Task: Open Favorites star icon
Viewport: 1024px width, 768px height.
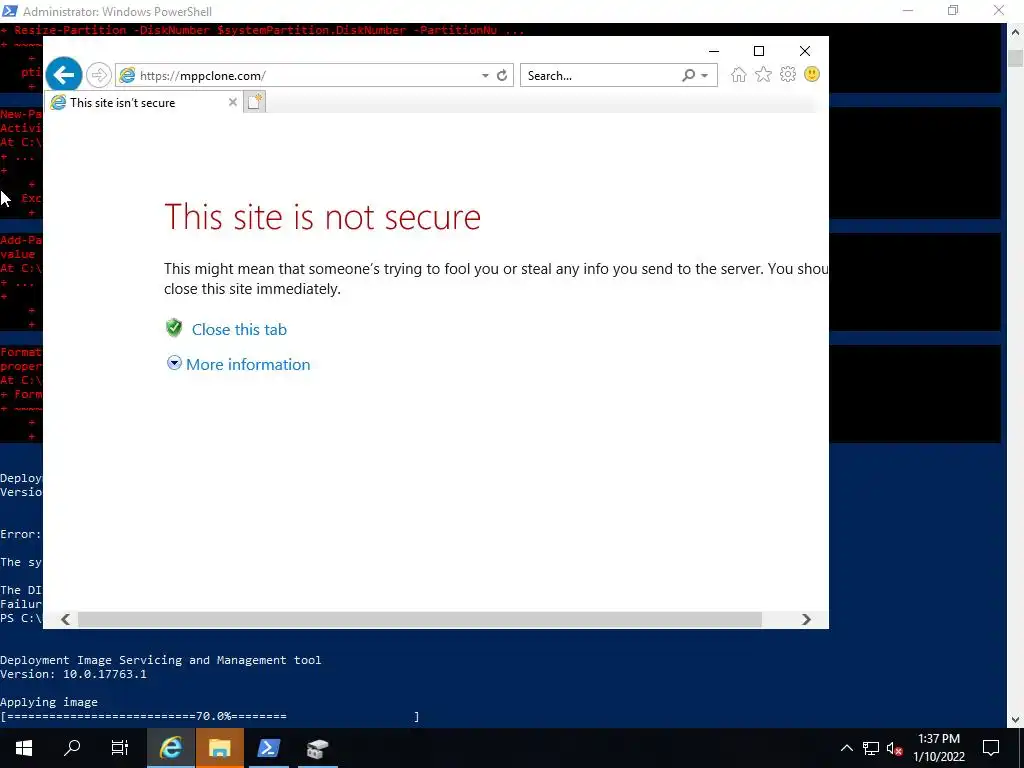Action: (763, 74)
